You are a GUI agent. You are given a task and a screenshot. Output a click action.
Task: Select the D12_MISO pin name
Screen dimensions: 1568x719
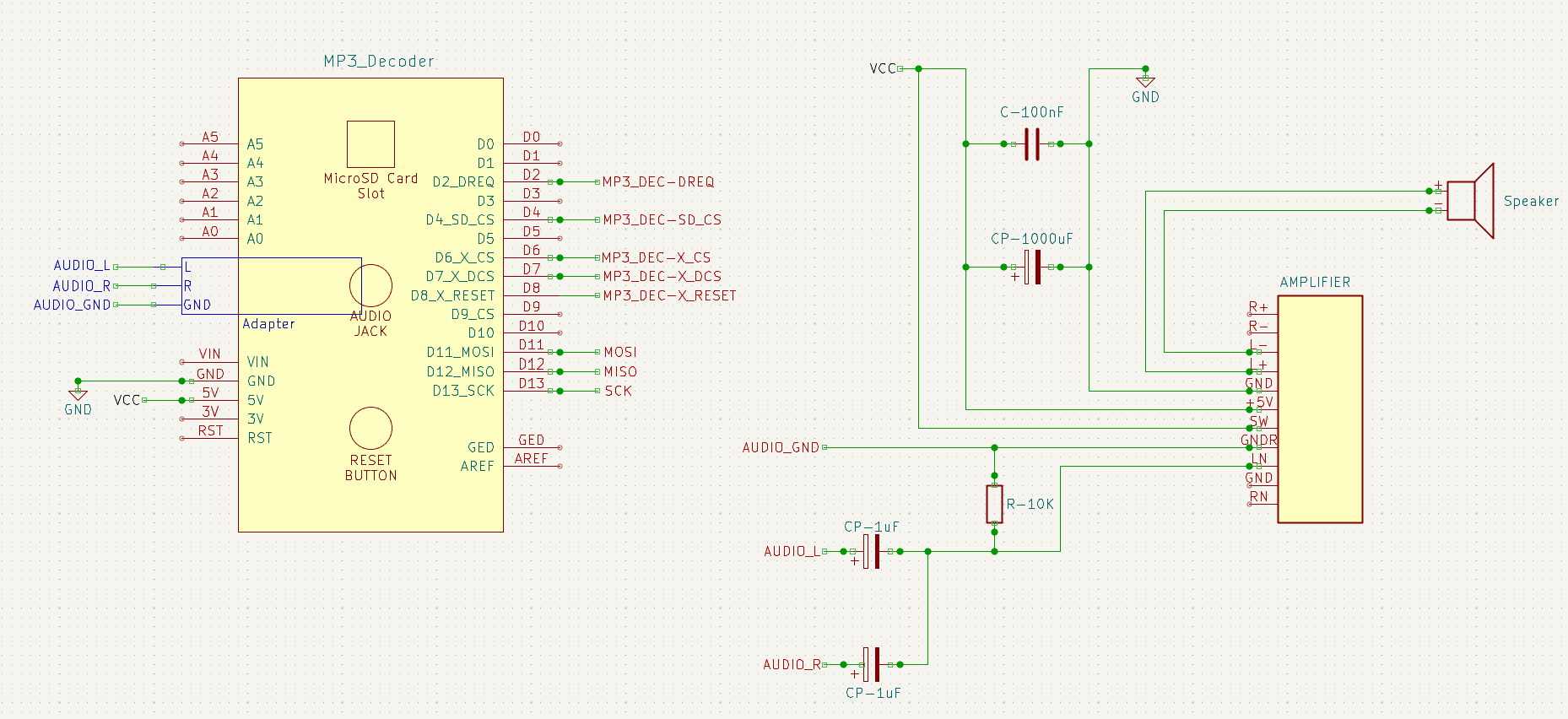460,371
